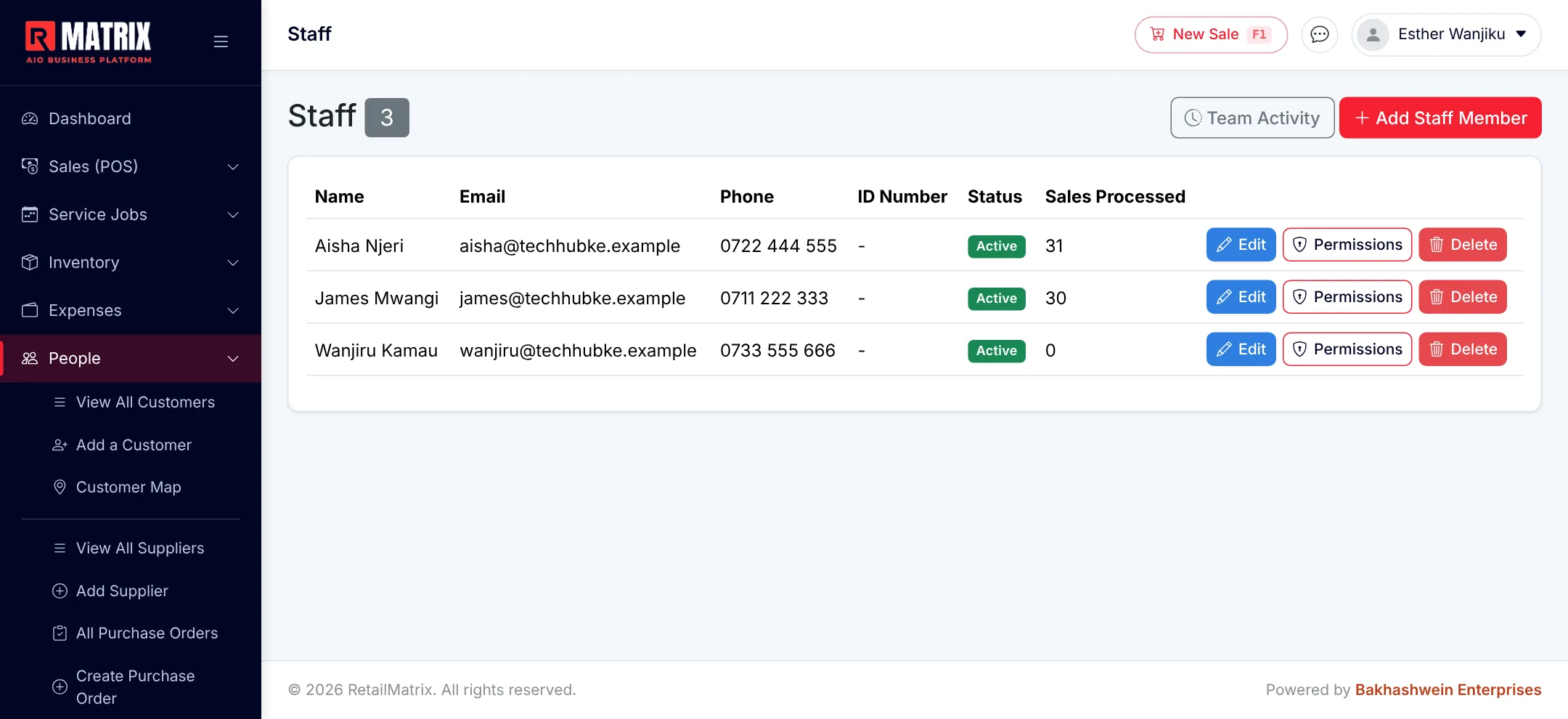
Task: Toggle the sidebar hamburger menu icon
Action: (221, 41)
